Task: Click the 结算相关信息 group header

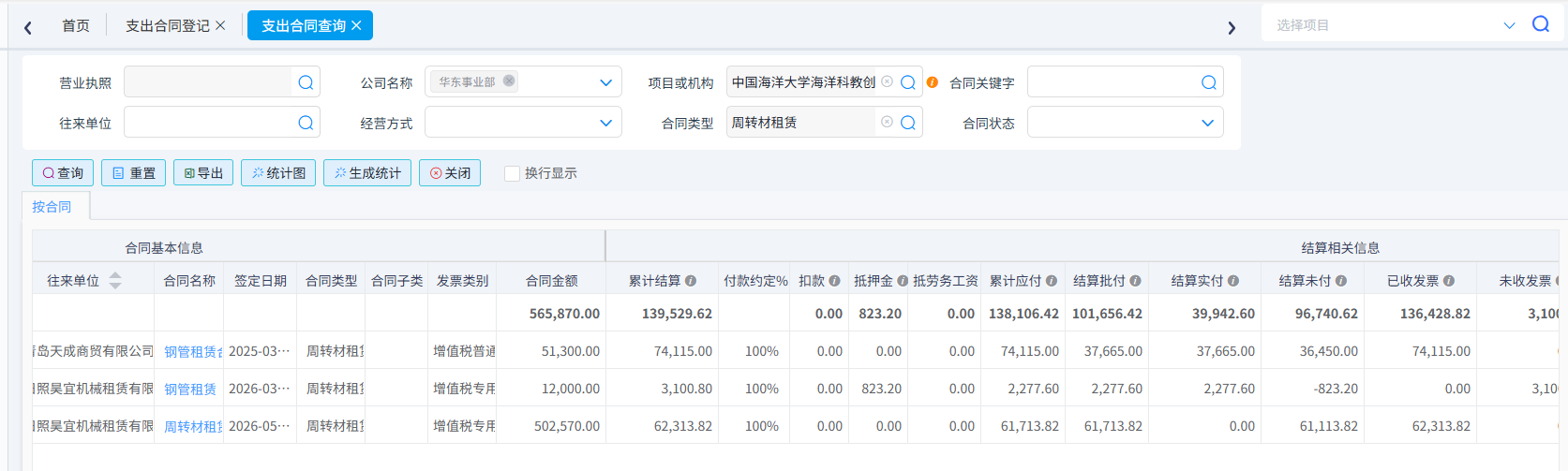Action: coord(1340,247)
